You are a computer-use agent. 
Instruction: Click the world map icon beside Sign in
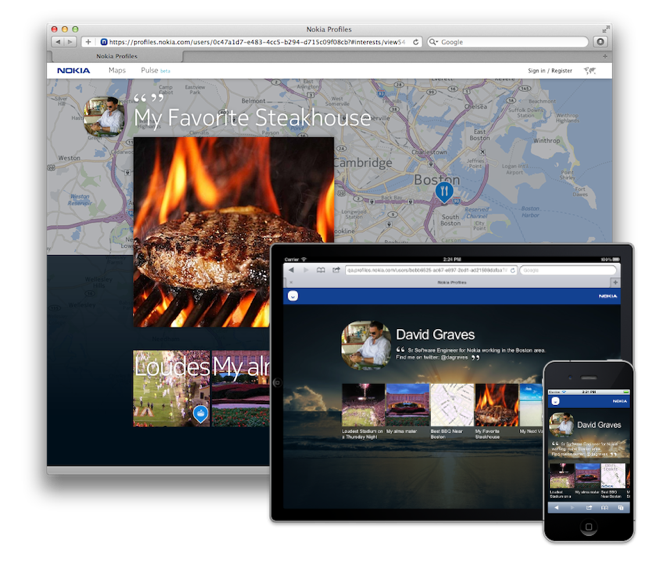590,70
